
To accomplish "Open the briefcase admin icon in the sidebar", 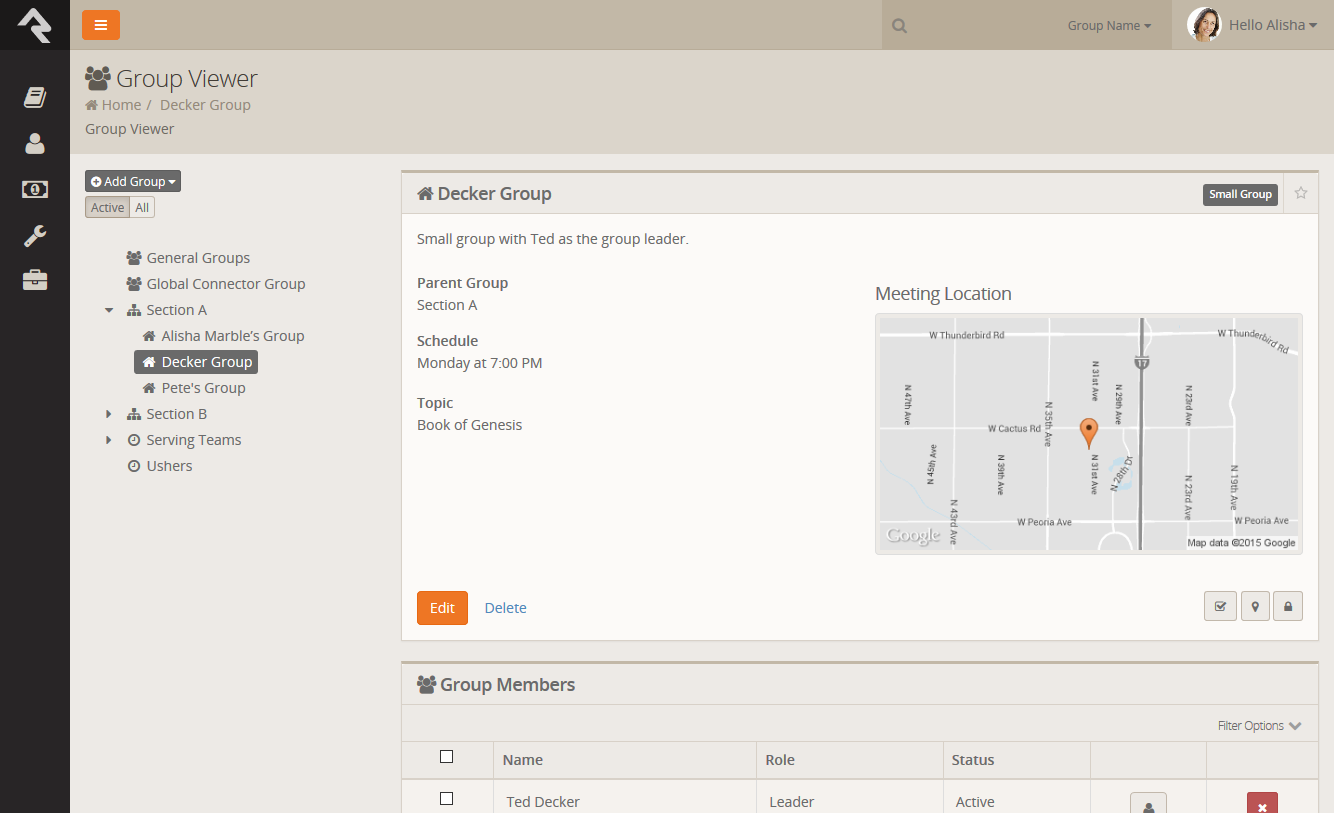I will pyautogui.click(x=35, y=280).
